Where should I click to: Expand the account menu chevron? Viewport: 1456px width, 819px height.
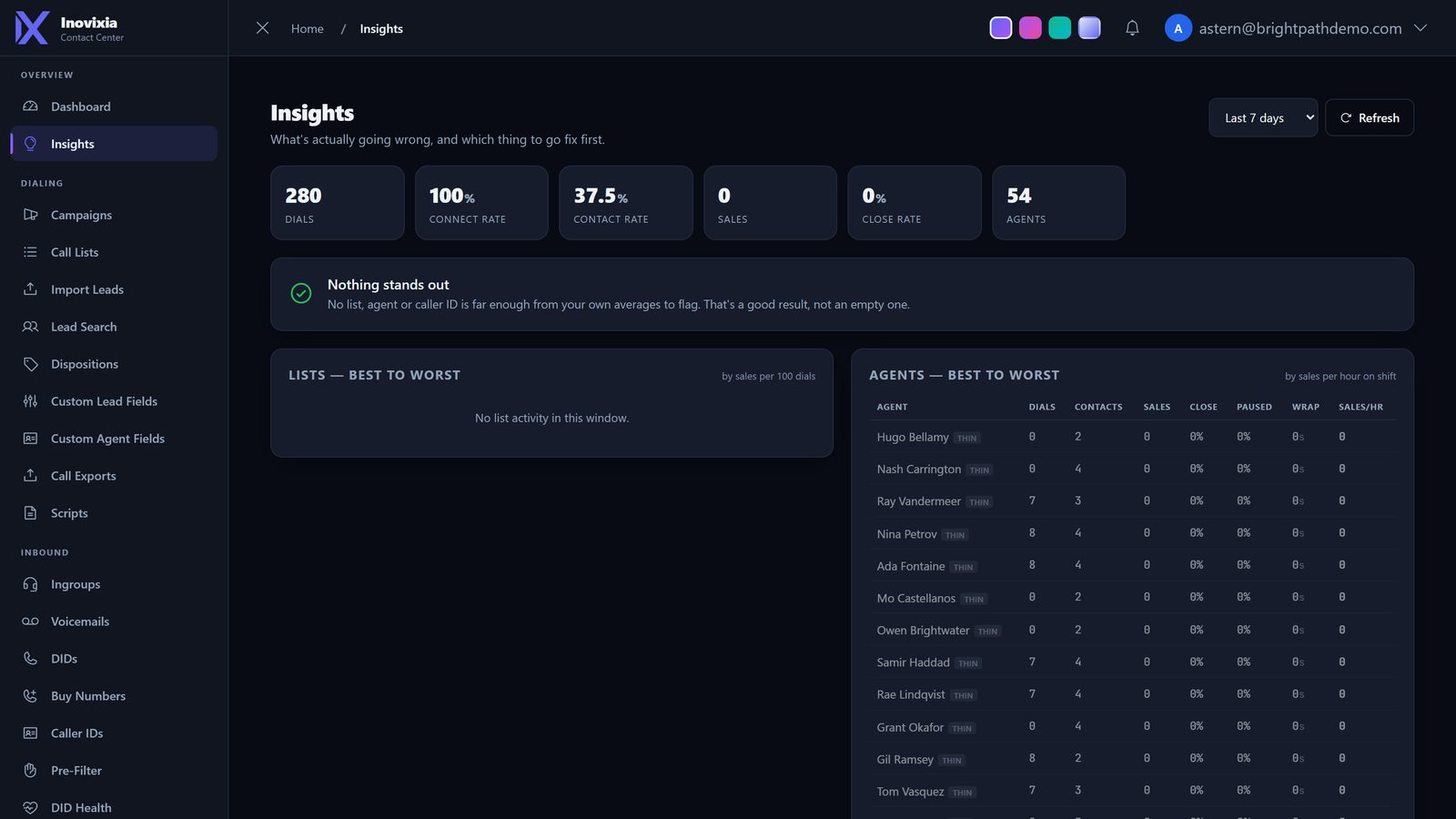[x=1421, y=28]
